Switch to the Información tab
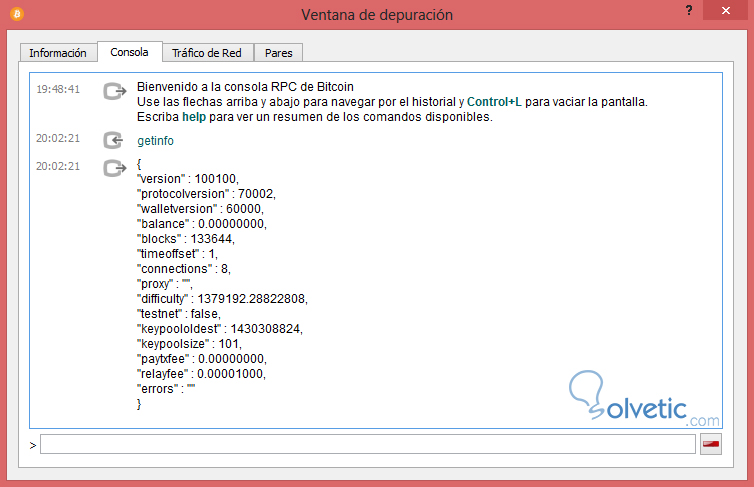Viewport: 754px width, 487px height. 58,52
